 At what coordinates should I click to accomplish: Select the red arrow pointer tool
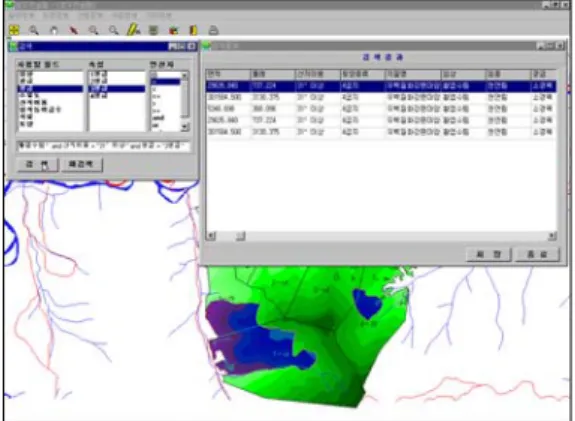click(74, 30)
